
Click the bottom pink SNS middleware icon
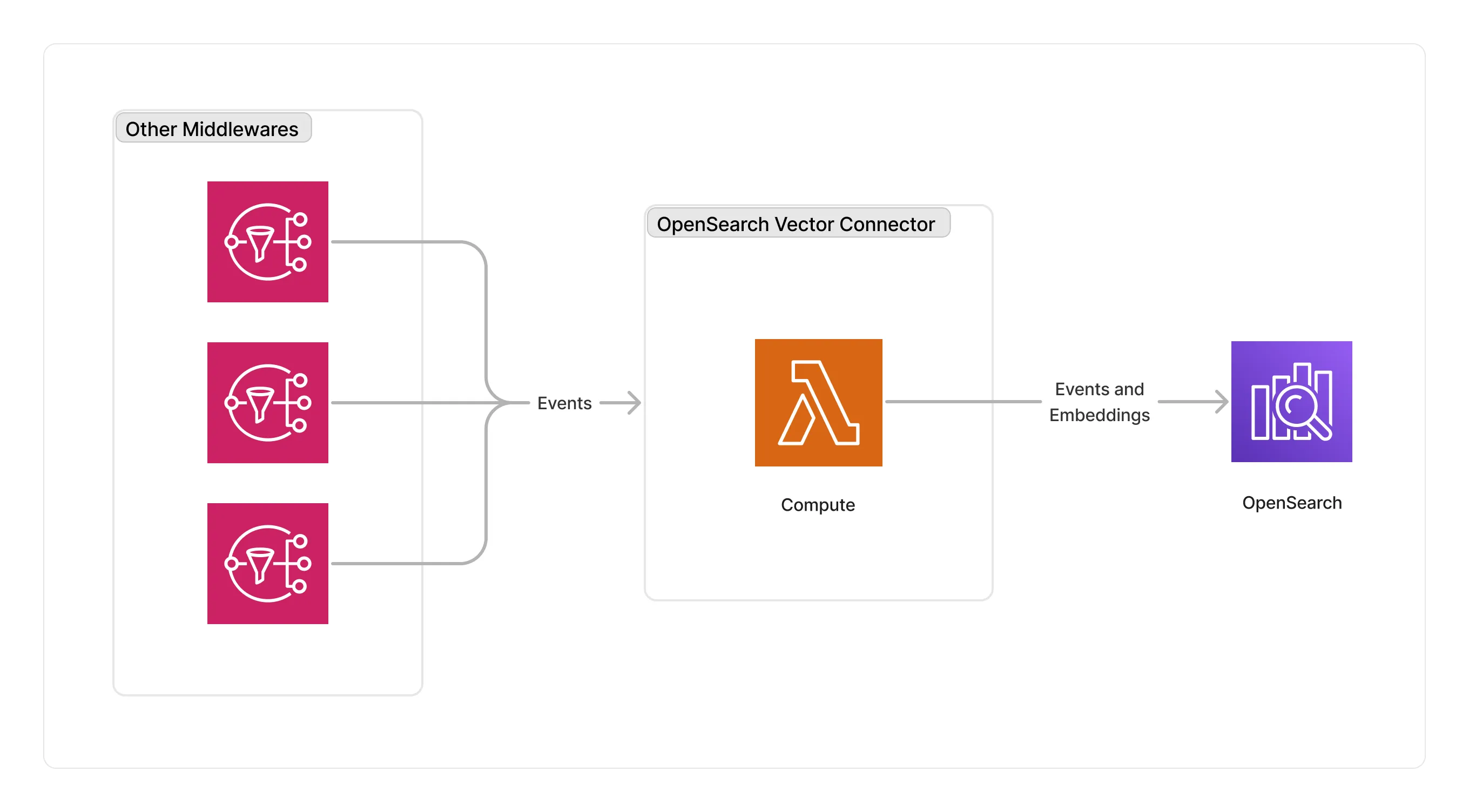coord(267,564)
